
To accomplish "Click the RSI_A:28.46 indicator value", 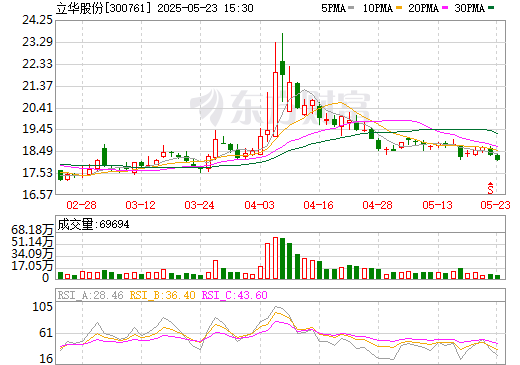I will pyautogui.click(x=91, y=295).
